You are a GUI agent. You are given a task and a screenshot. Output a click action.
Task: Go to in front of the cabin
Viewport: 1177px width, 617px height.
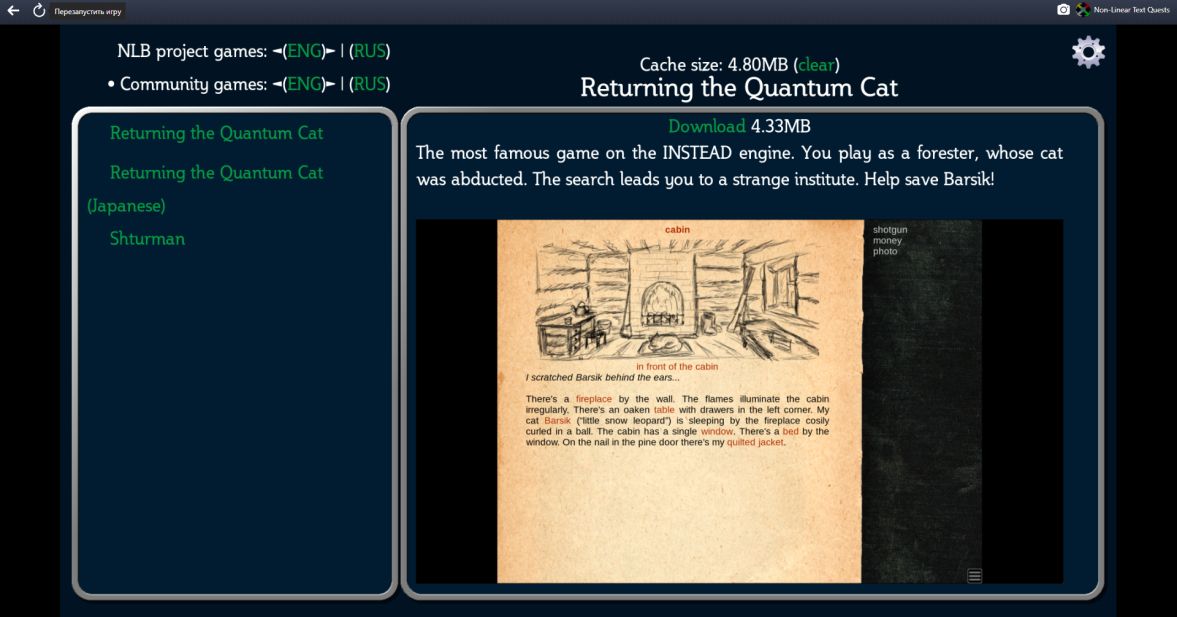click(677, 366)
